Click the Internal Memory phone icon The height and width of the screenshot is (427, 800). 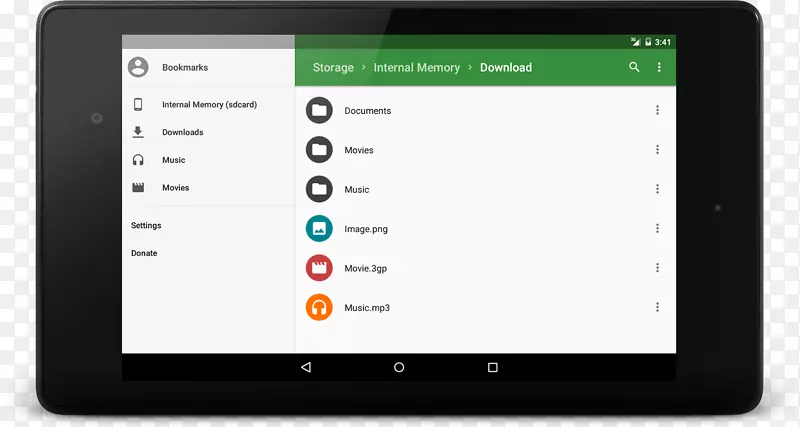click(138, 105)
